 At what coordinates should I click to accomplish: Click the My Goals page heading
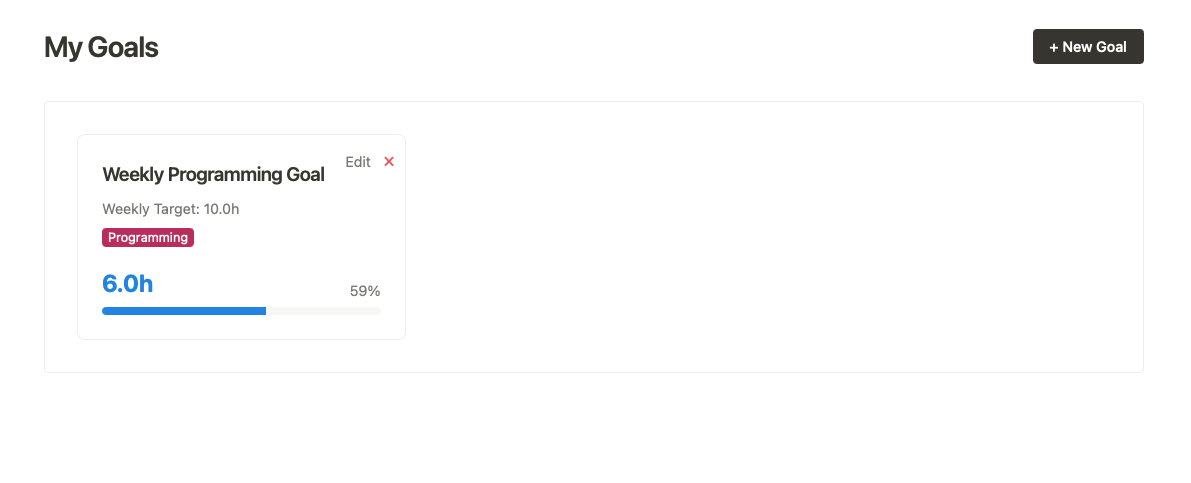pos(101,47)
